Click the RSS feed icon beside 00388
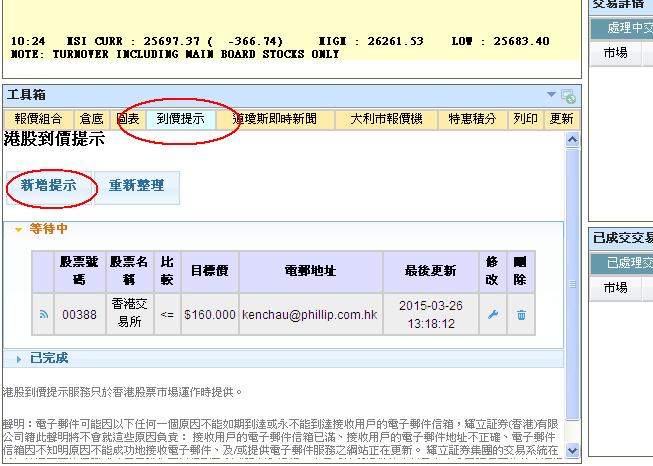This screenshot has height=466, width=653. click(44, 314)
